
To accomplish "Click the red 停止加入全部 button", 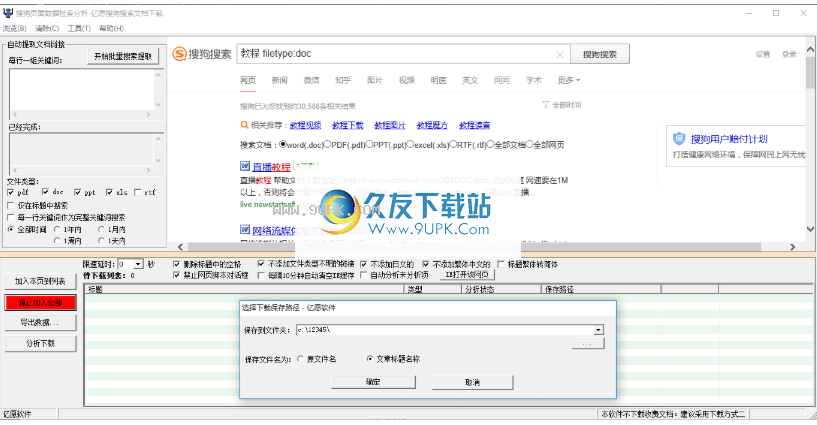I will (x=40, y=302).
